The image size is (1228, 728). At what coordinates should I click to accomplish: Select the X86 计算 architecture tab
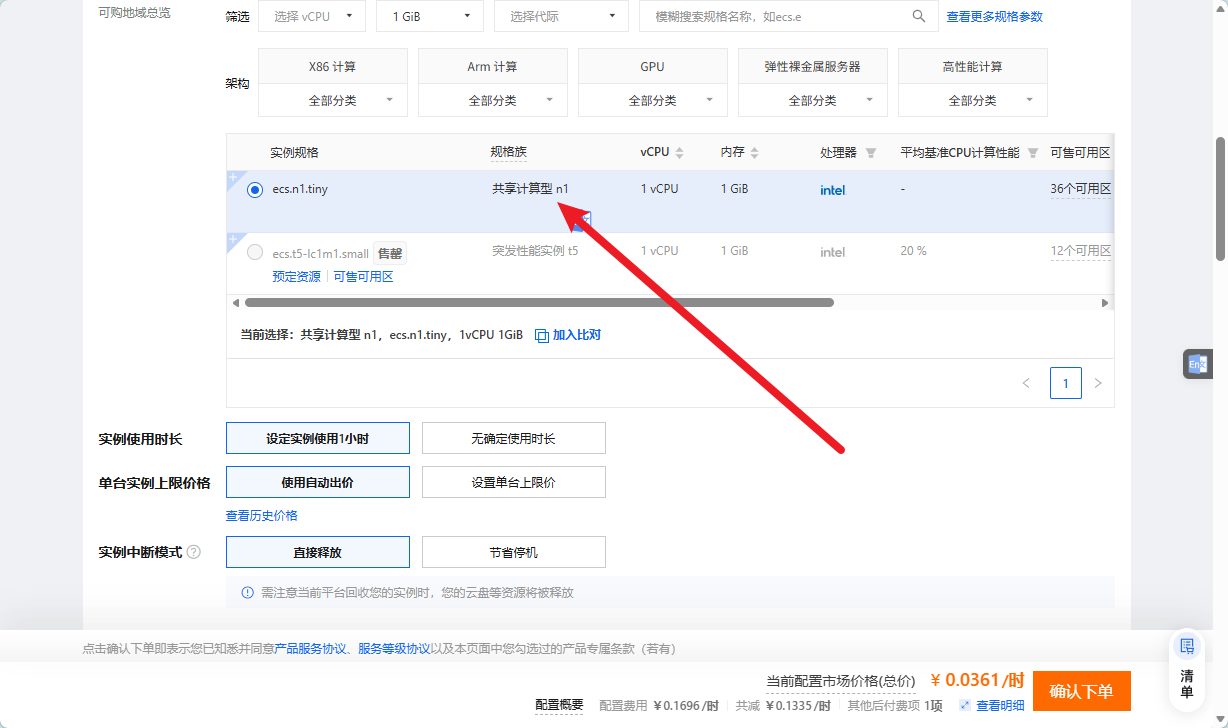point(333,66)
